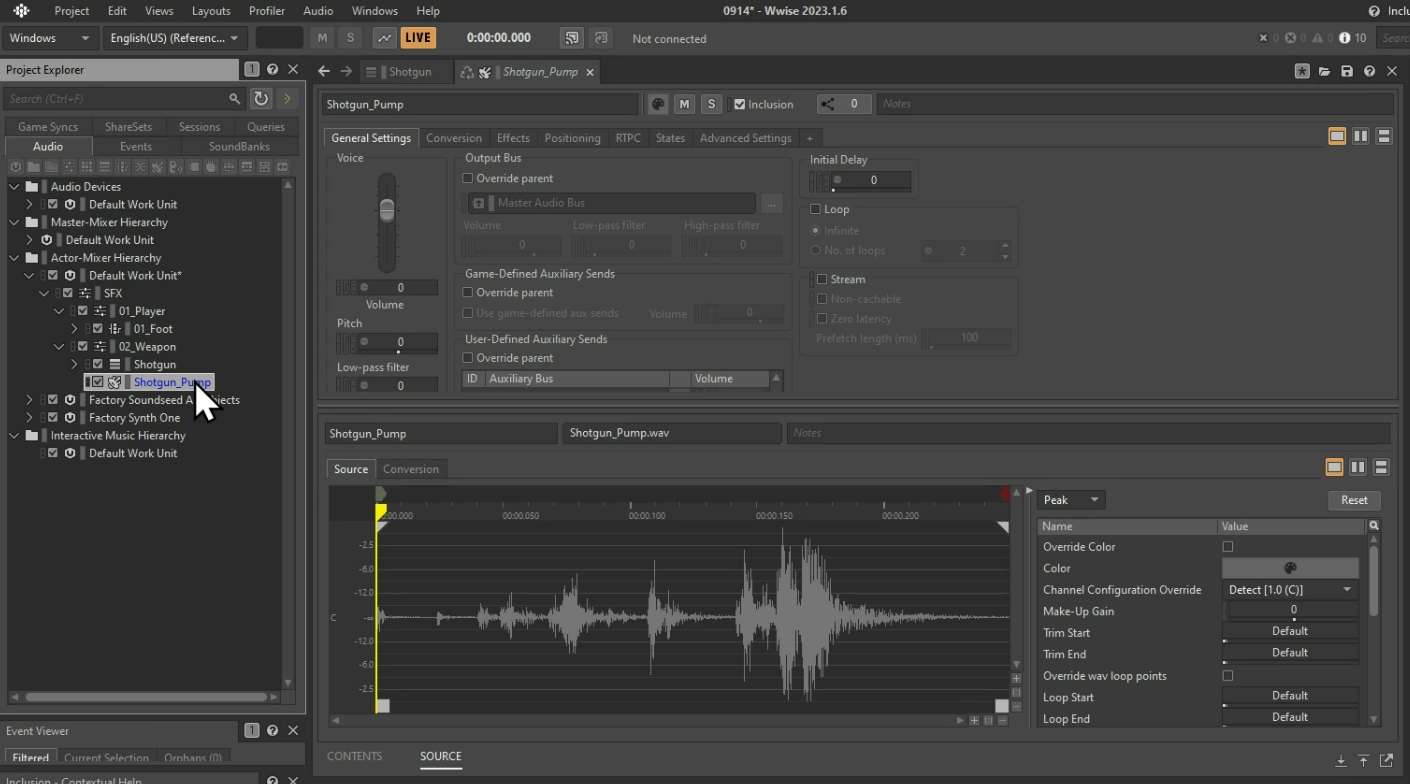The width and height of the screenshot is (1410, 784).
Task: Click the save icon in the editor header
Action: [x=1347, y=71]
